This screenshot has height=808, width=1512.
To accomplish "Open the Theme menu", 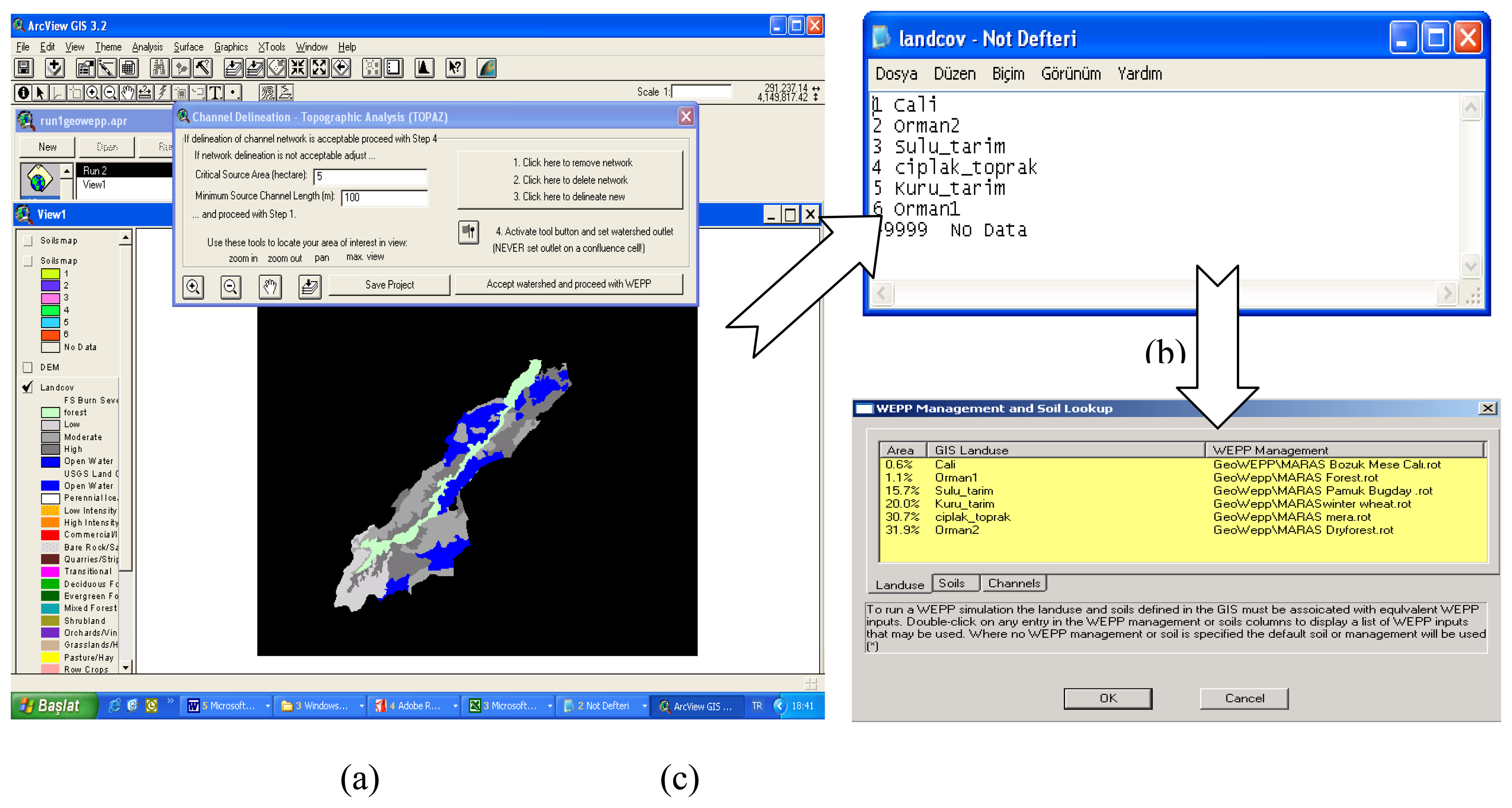I will [108, 47].
